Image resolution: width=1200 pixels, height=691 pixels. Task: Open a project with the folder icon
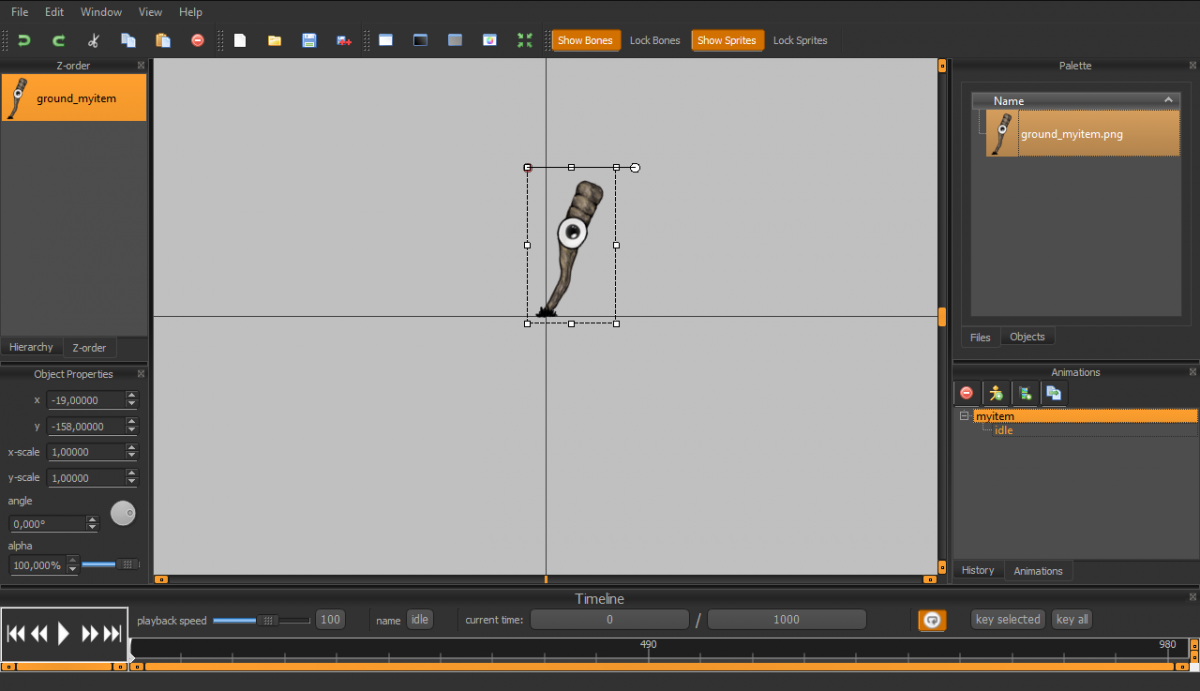click(x=274, y=41)
